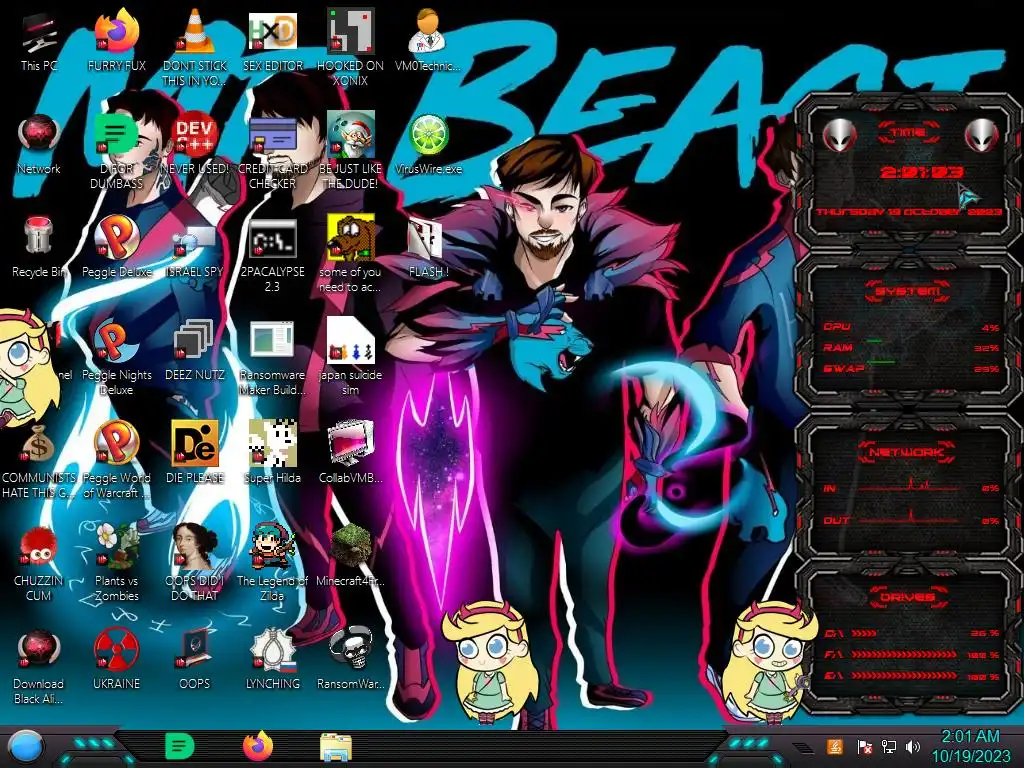Image resolution: width=1024 pixels, height=768 pixels.
Task: Select the E:\ drive usage bar
Action: pos(912,676)
